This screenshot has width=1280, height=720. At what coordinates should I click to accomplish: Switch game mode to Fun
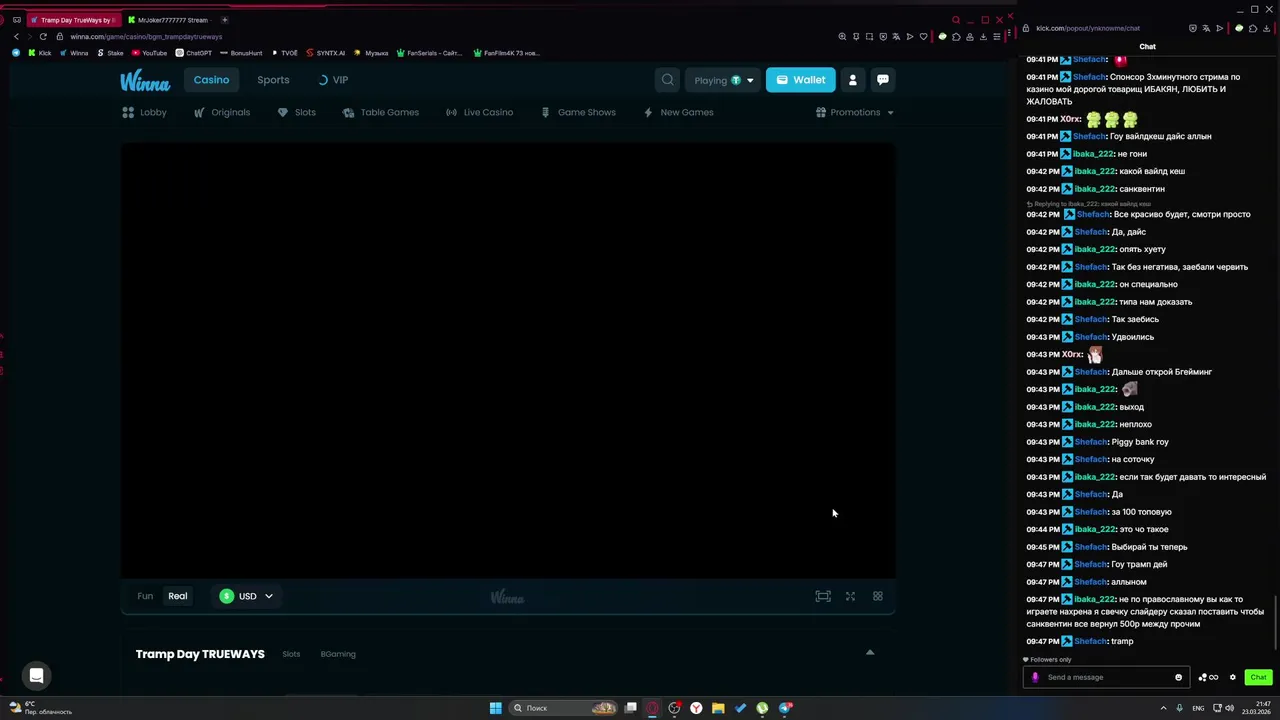[x=145, y=596]
